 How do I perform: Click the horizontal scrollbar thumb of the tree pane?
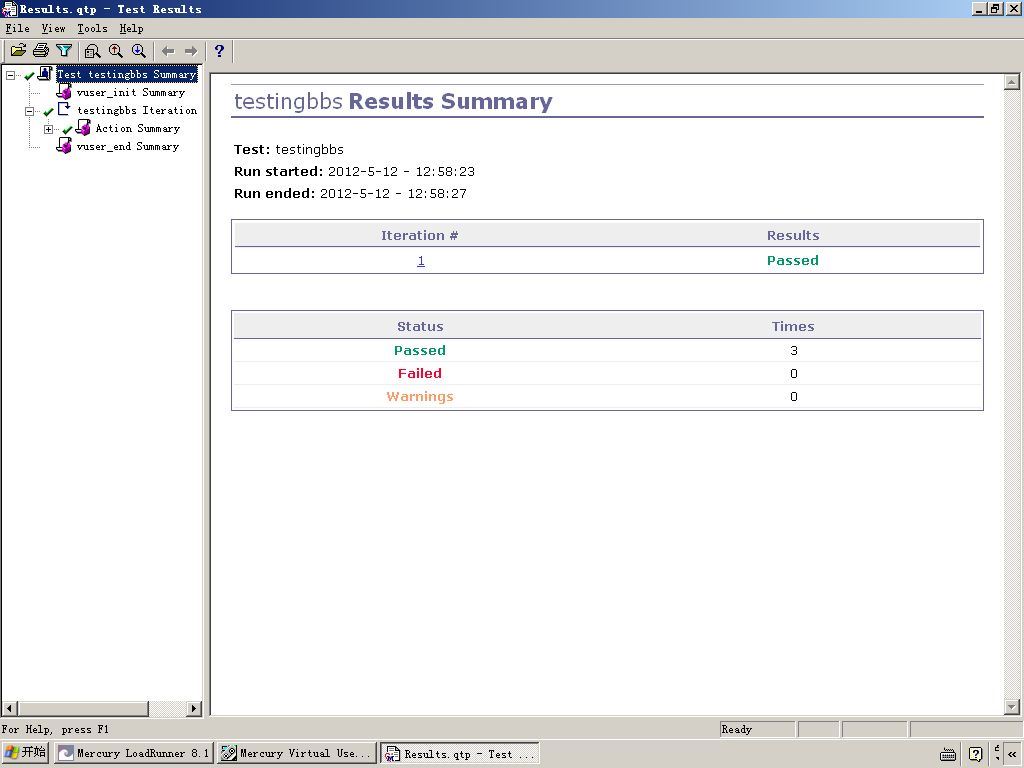tap(83, 708)
